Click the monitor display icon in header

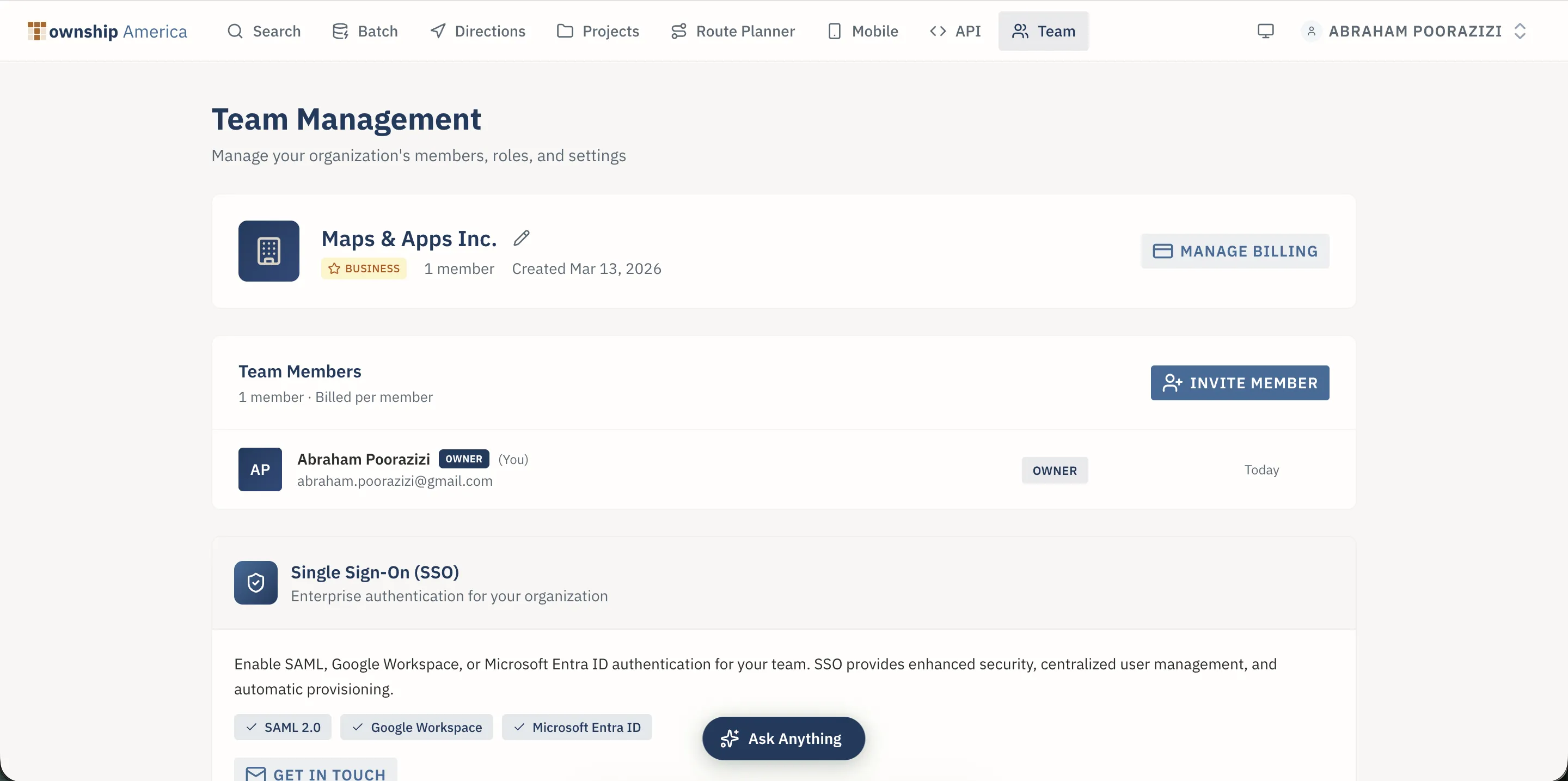(x=1265, y=31)
